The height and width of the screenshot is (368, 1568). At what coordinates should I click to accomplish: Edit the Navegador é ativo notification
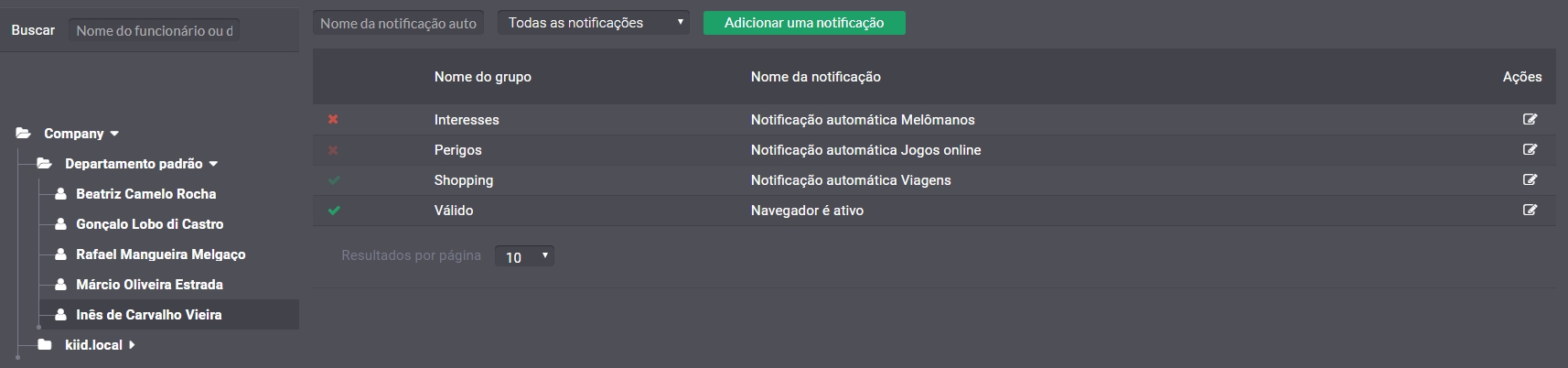[1530, 210]
